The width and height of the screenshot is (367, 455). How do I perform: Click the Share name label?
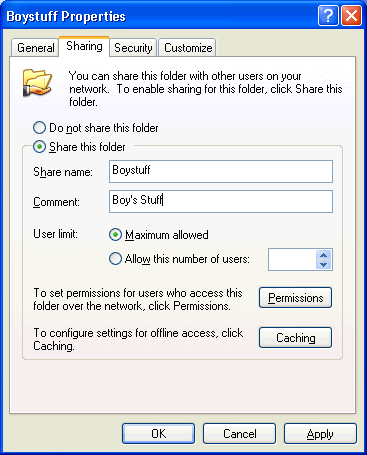coord(63,172)
